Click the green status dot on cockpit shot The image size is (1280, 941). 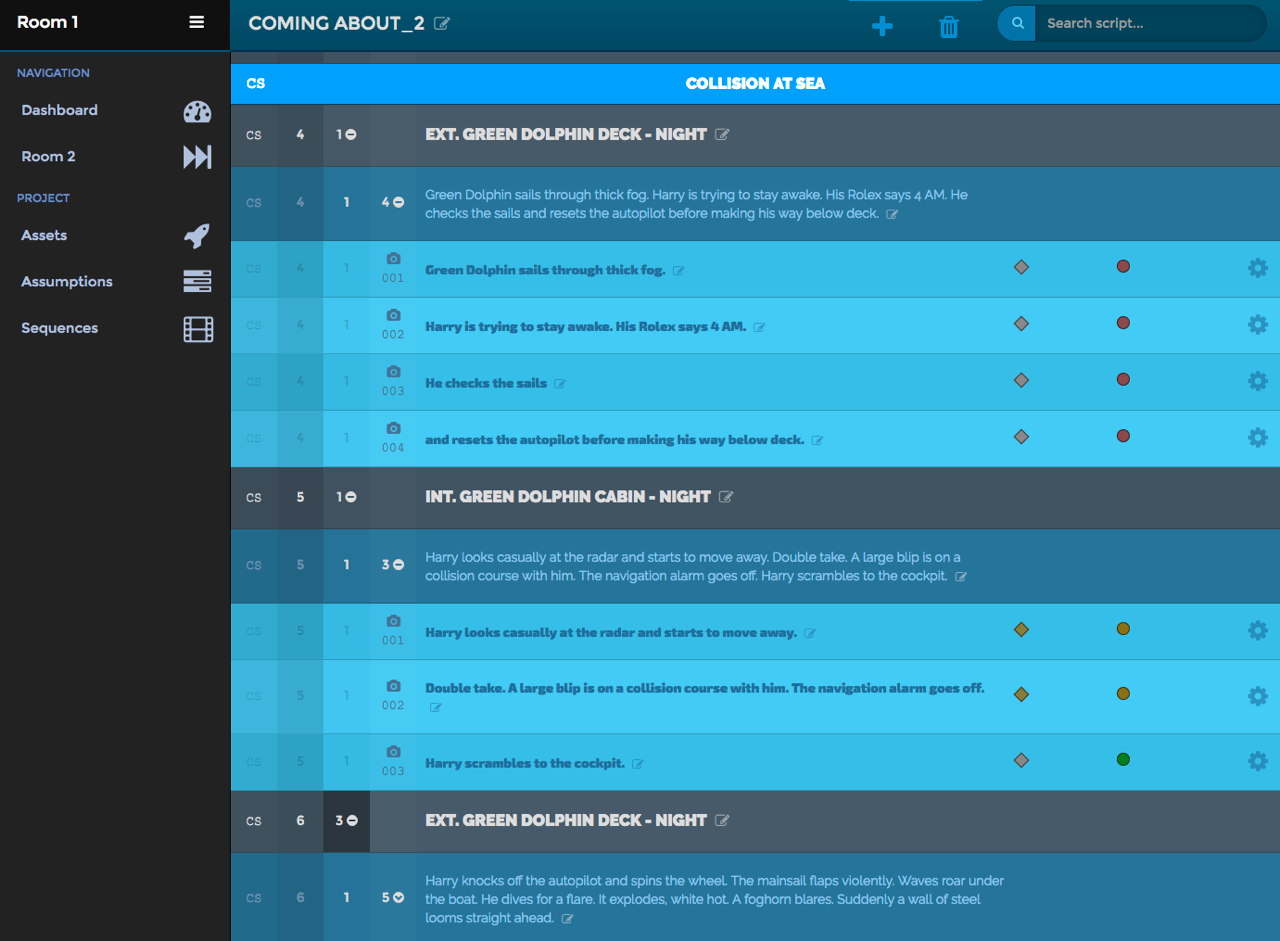point(1123,759)
